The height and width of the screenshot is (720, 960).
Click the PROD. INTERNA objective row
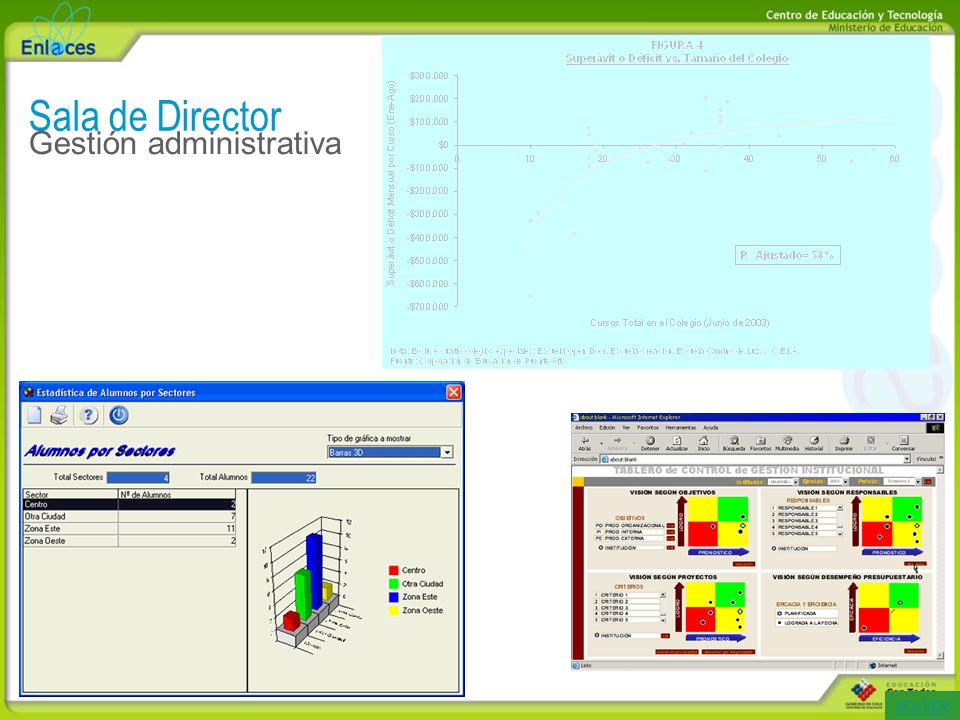point(630,532)
